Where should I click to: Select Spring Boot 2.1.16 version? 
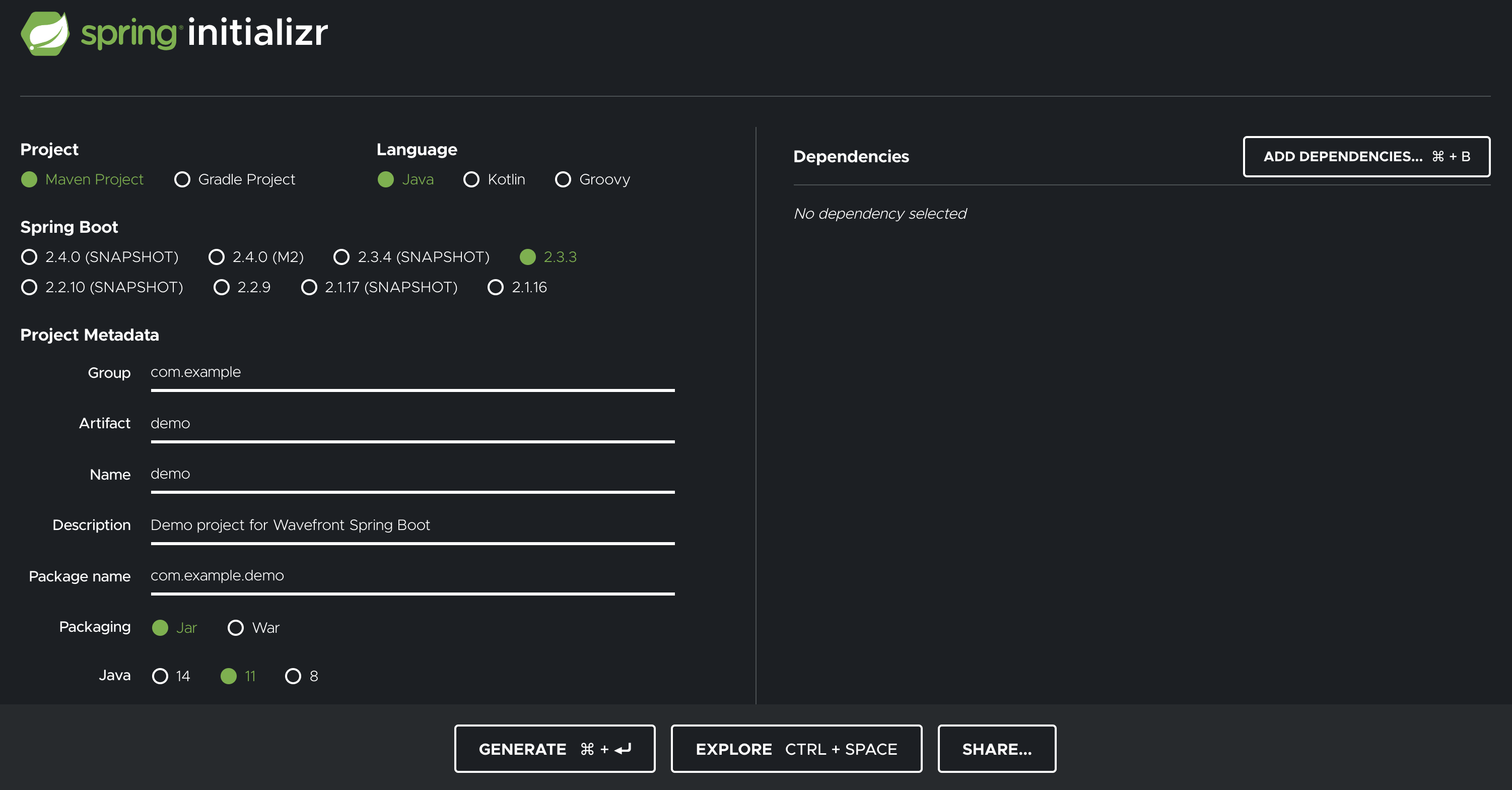tap(517, 287)
